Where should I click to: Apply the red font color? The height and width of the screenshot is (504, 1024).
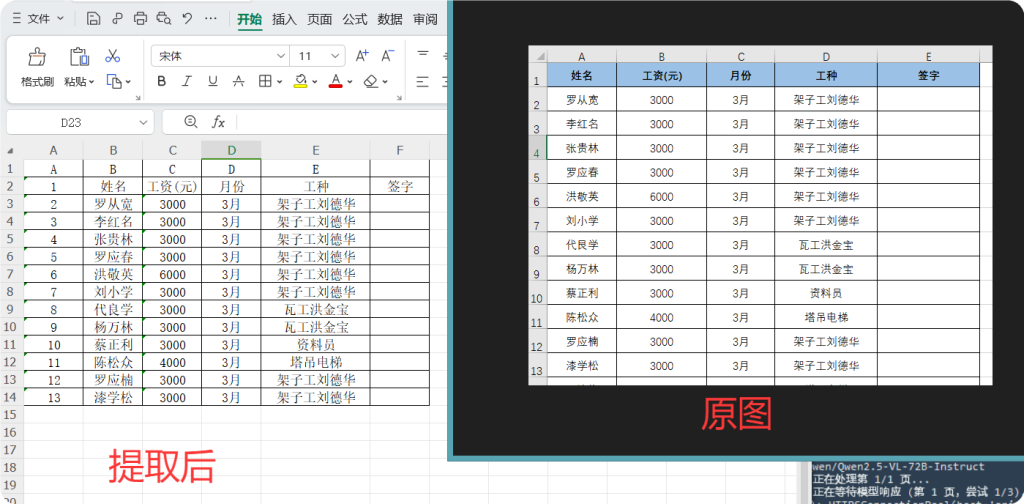[x=336, y=82]
